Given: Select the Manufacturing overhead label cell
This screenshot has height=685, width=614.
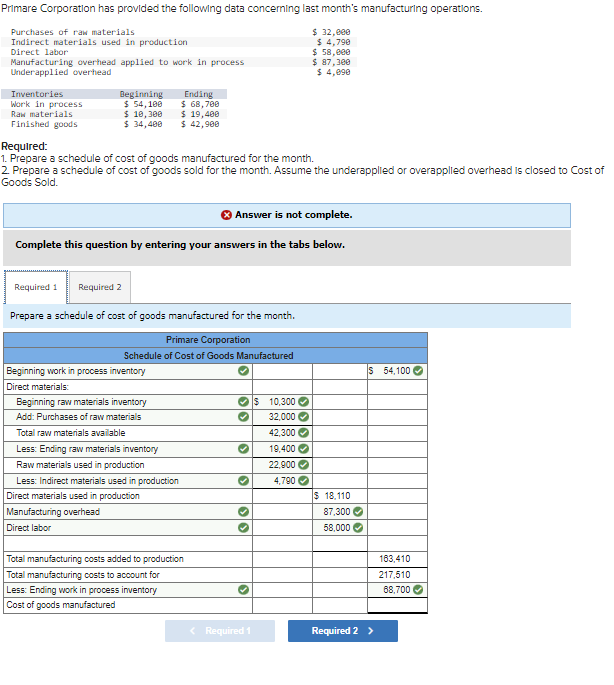Looking at the screenshot, I should coord(128,512).
